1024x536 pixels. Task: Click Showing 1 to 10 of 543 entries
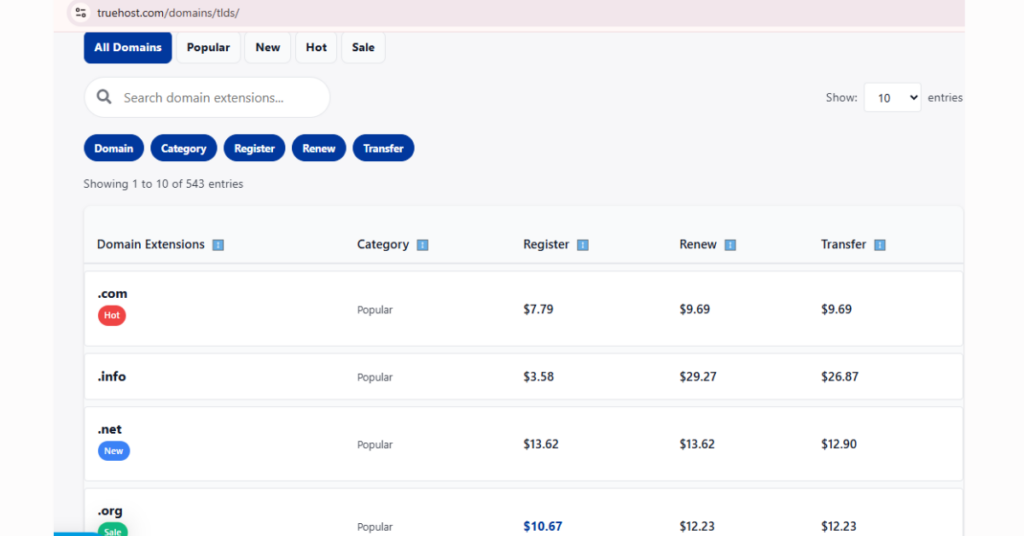click(x=163, y=184)
